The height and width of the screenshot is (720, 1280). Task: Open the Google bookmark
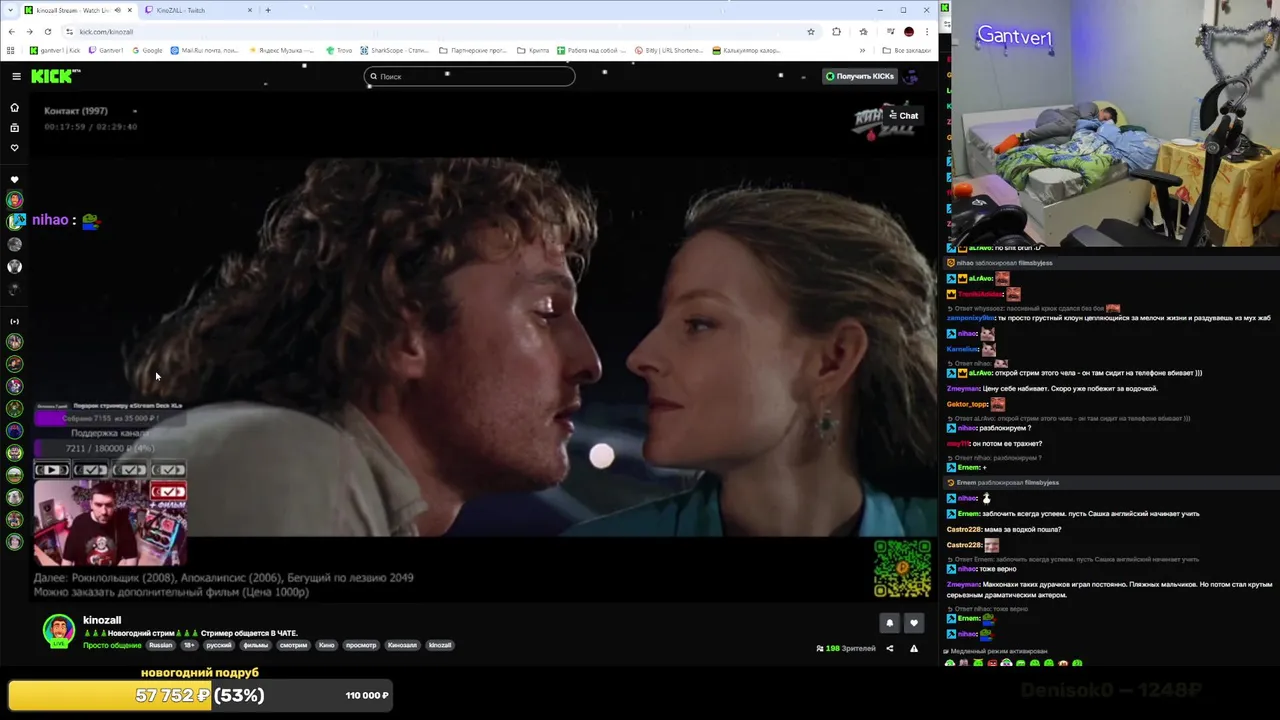[x=147, y=50]
